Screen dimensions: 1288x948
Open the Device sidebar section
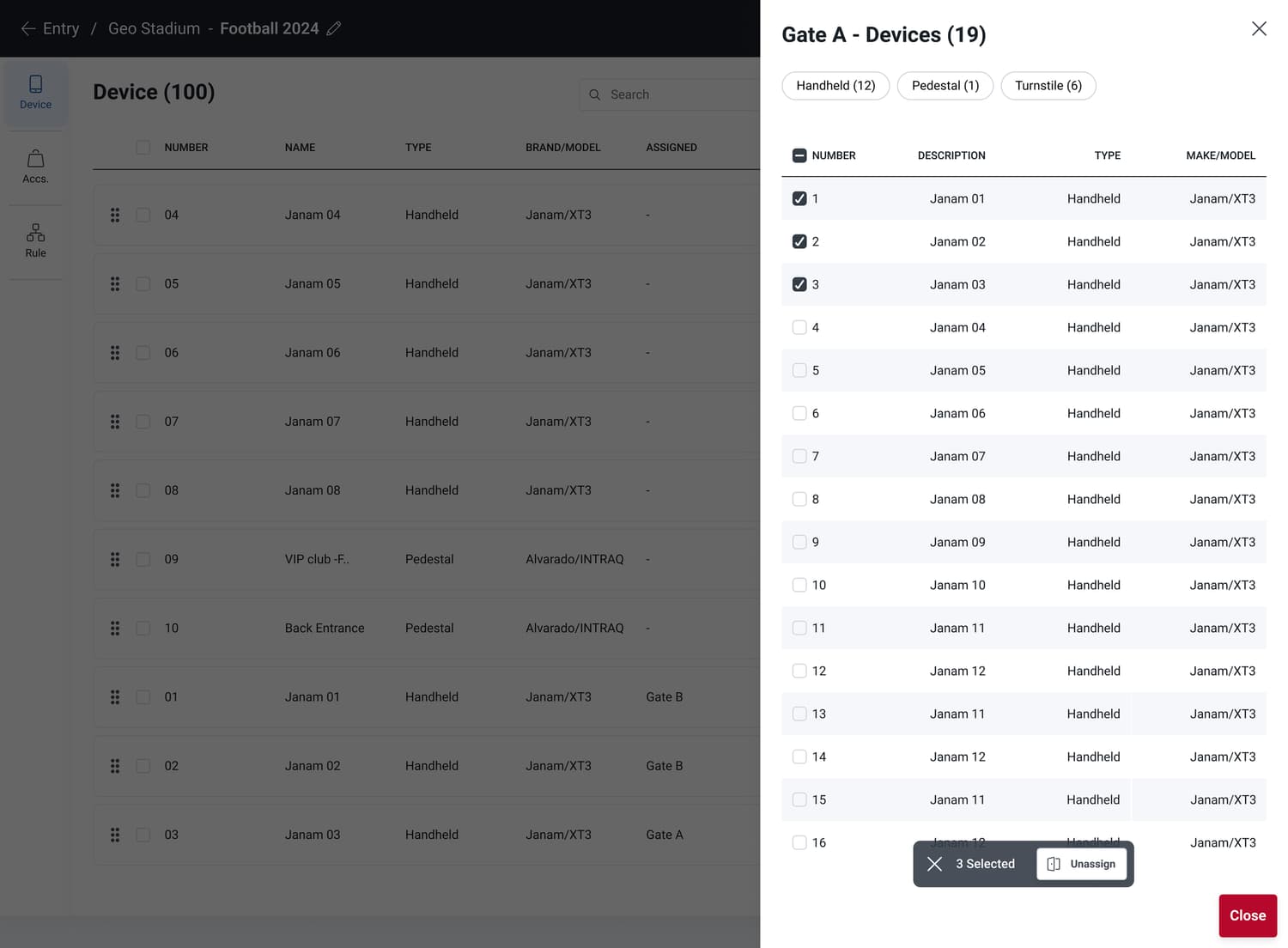tap(35, 93)
